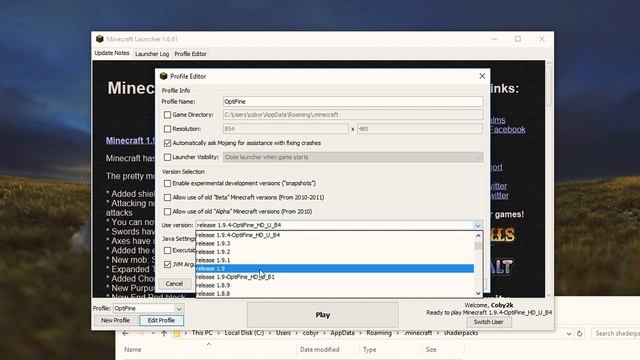Switch to Profile Editor tab
The height and width of the screenshot is (360, 640).
point(190,54)
